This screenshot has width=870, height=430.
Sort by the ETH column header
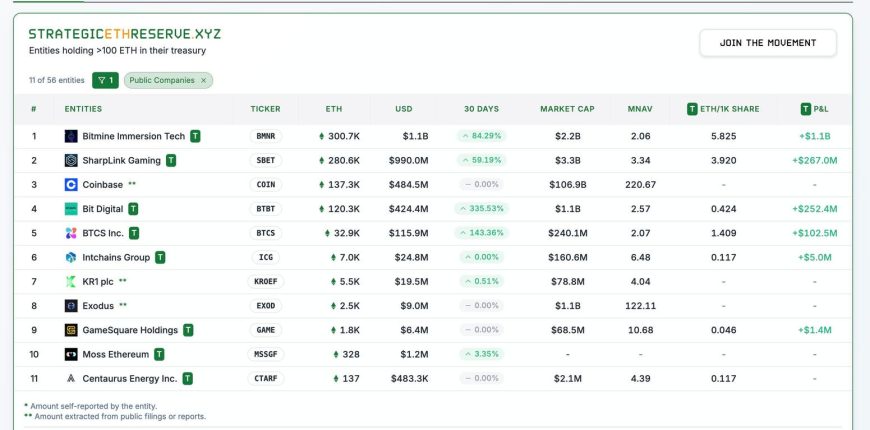(x=334, y=109)
